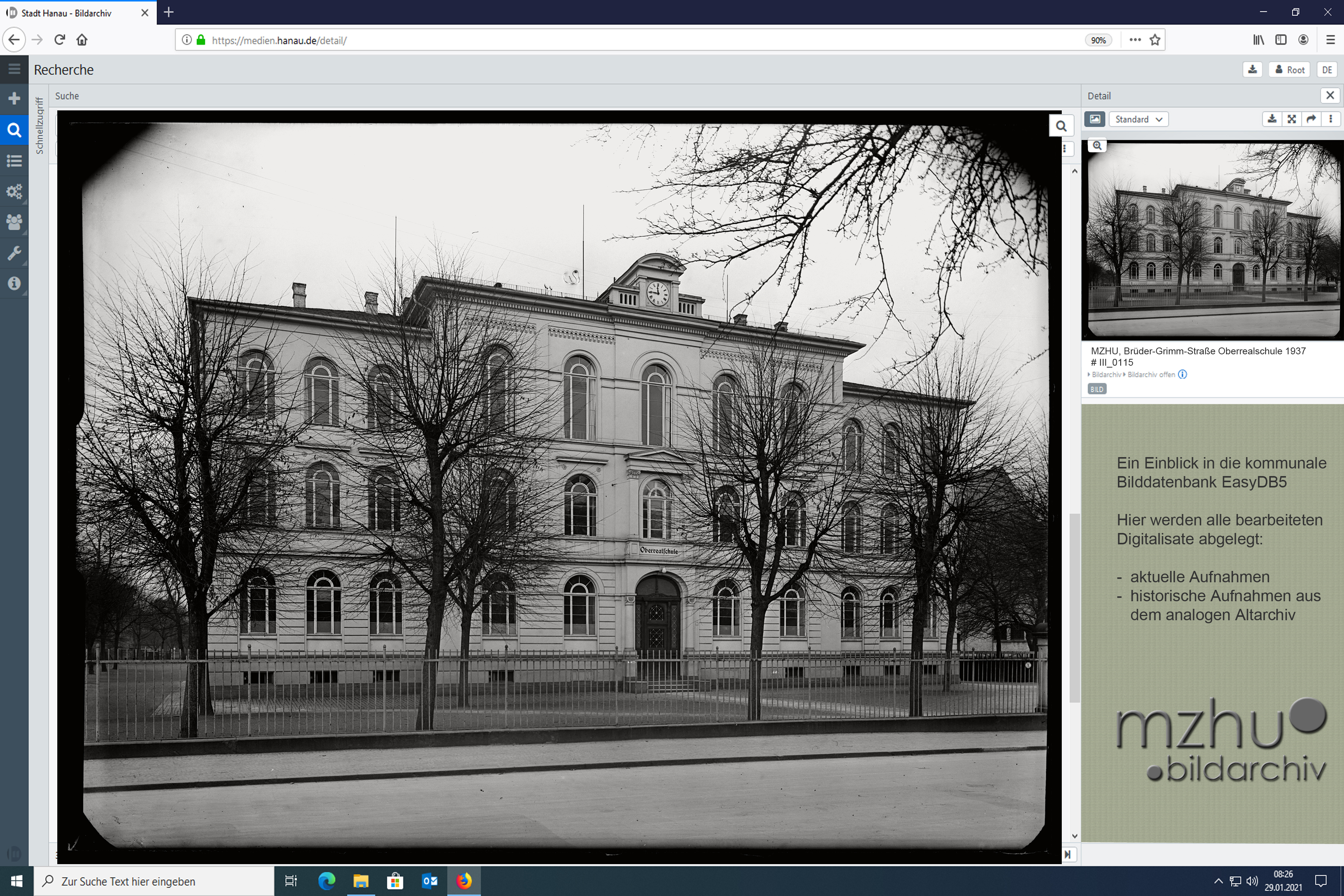Switch language with the DE button
This screenshot has width=1344, height=896.
[1327, 70]
